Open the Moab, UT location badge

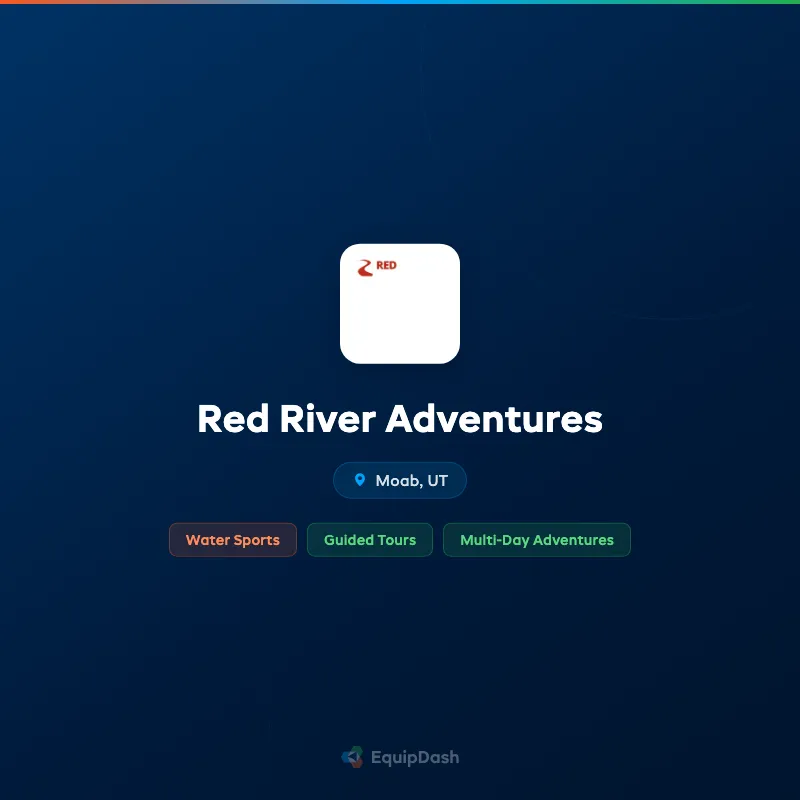coord(400,480)
